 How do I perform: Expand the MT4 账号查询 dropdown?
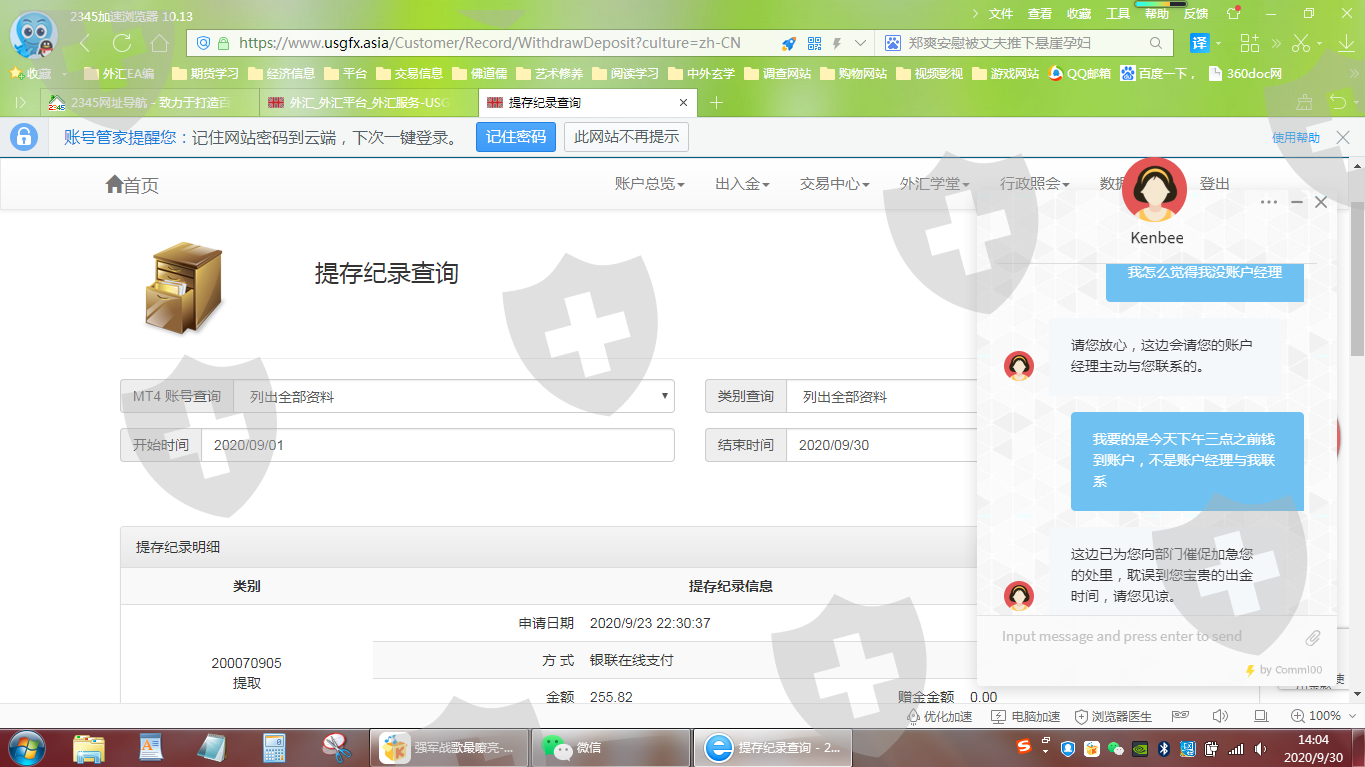tap(453, 397)
